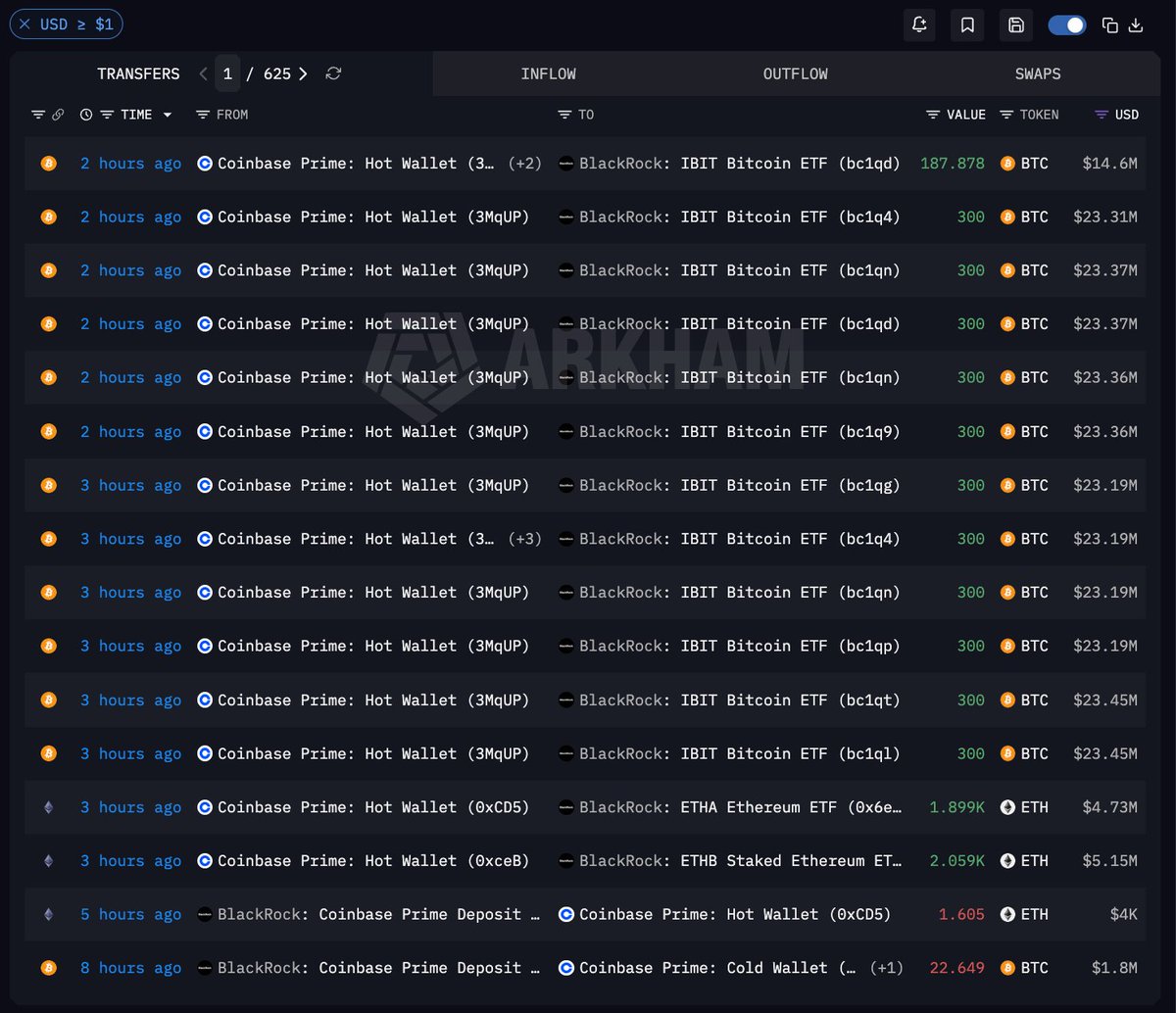Open BlackRock ETHA Ethereum ETF recipient
The image size is (1176, 1013).
click(739, 807)
